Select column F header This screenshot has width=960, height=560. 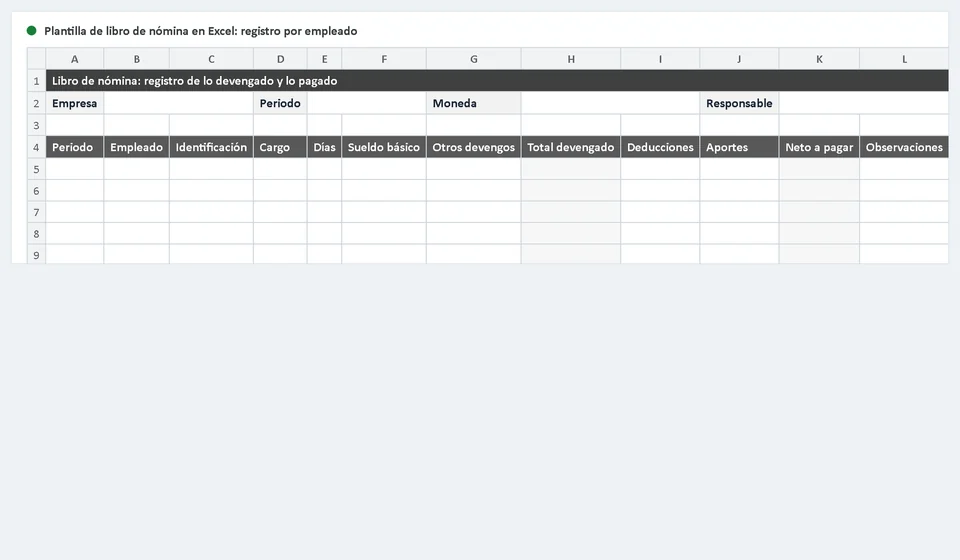point(384,59)
